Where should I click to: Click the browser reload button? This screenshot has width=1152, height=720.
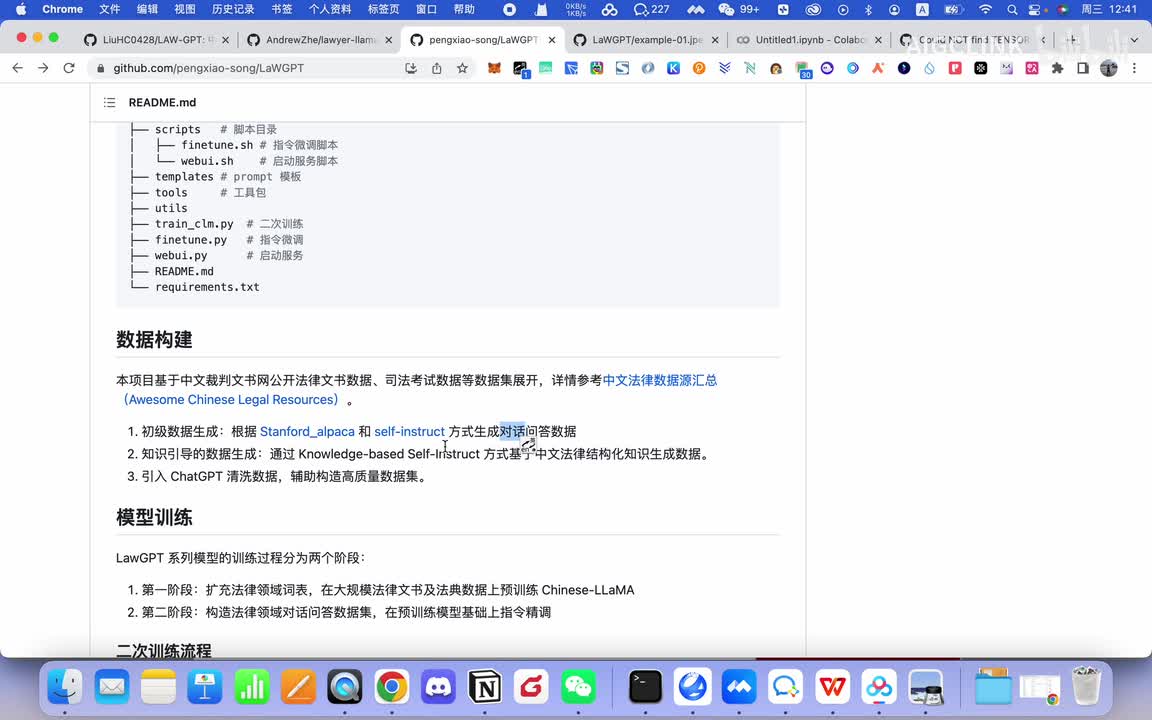coord(69,68)
